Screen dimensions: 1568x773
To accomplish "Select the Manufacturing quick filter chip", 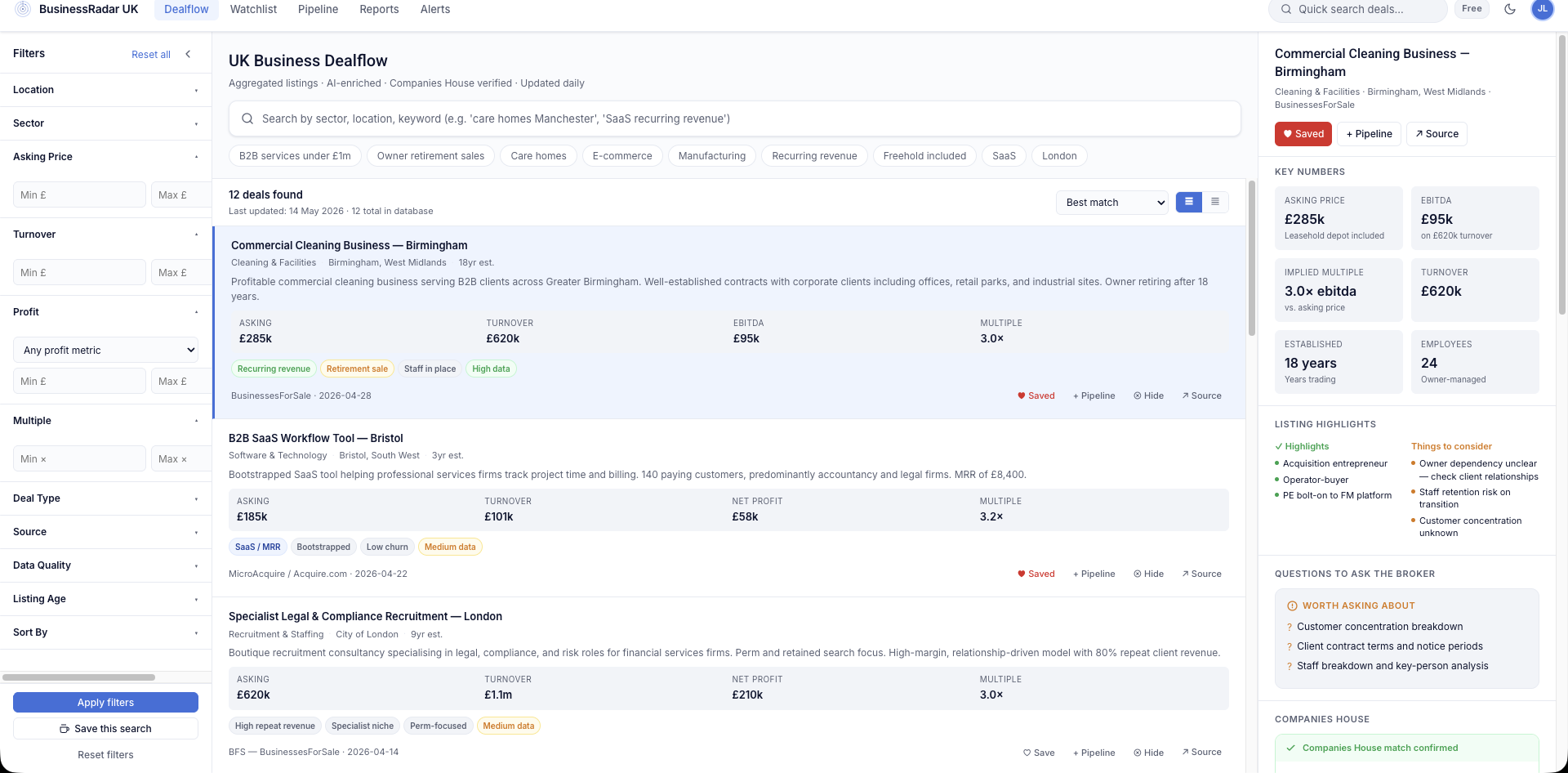I will click(712, 156).
